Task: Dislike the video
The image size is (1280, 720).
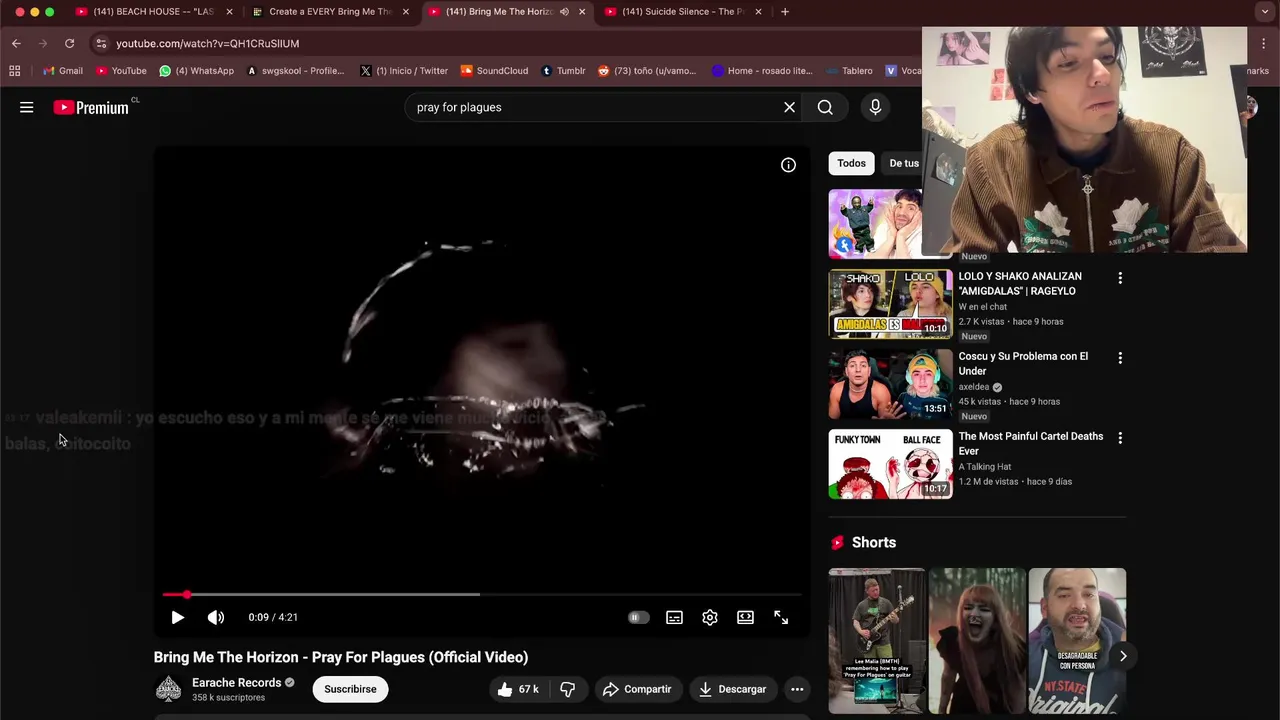Action: coord(568,689)
